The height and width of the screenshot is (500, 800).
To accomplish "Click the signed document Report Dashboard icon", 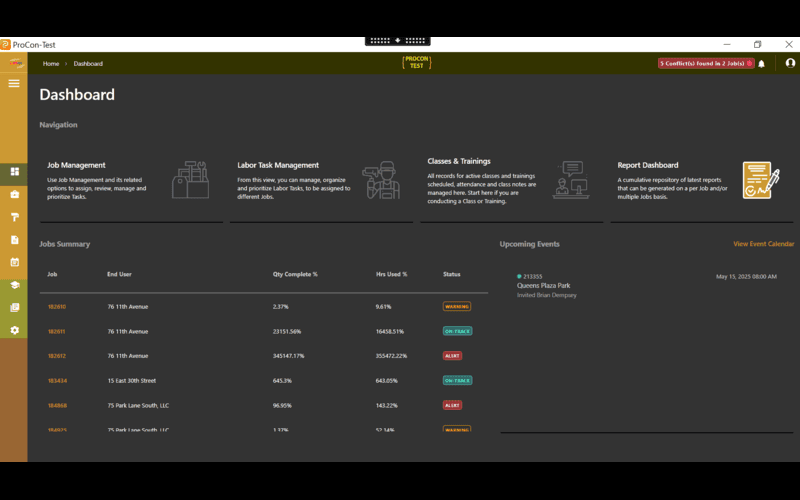I will pyautogui.click(x=761, y=180).
